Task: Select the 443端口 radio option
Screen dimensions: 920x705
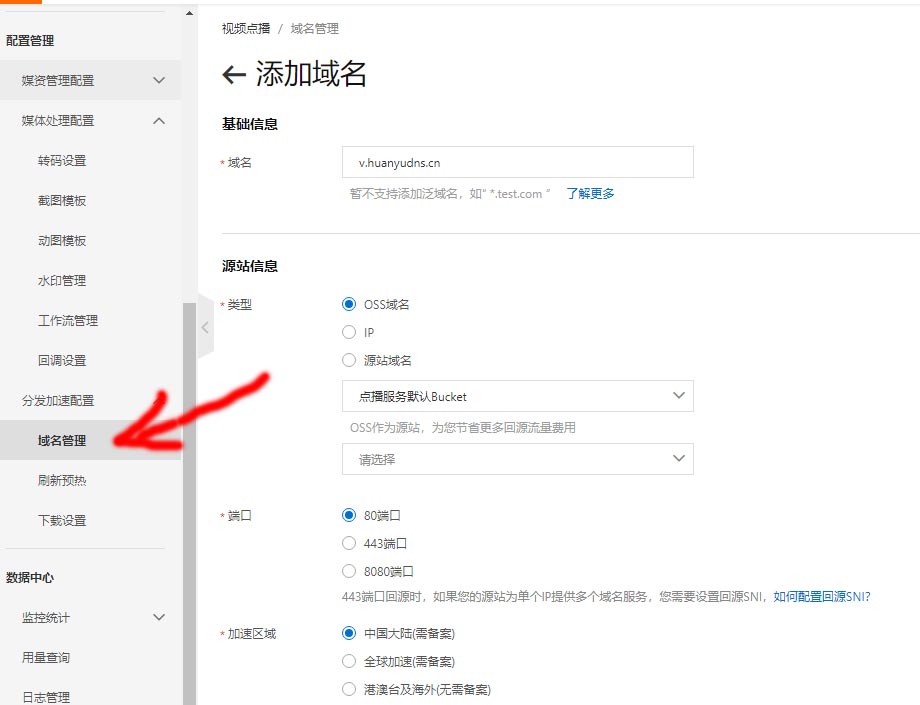Action: tap(349, 543)
